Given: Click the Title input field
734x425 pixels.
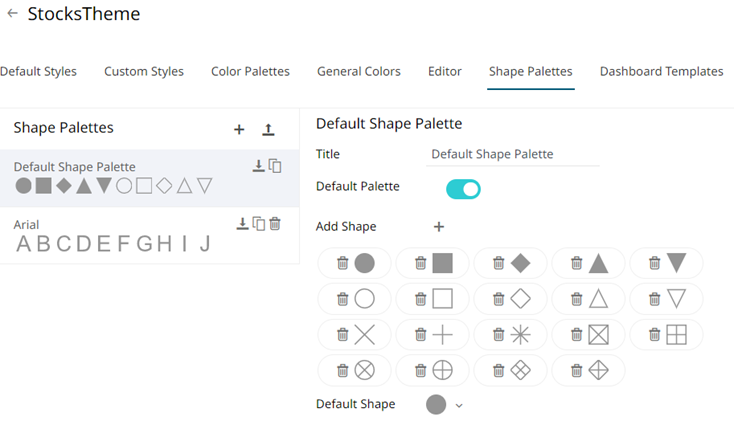Looking at the screenshot, I should 512,155.
